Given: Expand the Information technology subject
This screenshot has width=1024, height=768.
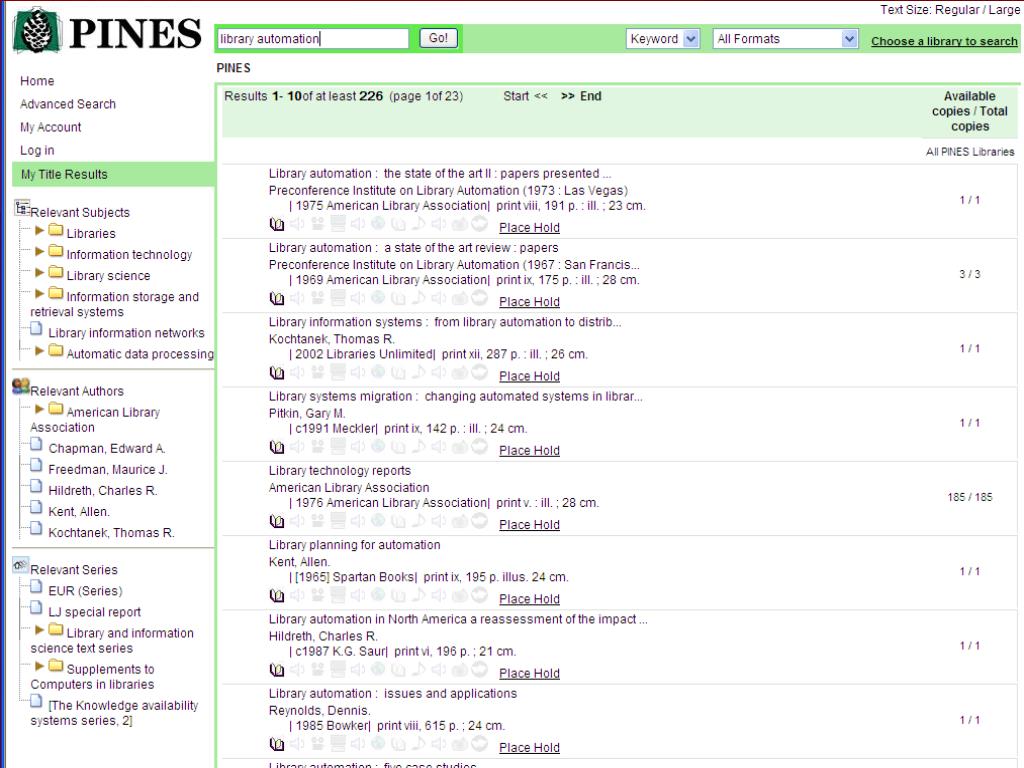Looking at the screenshot, I should pos(40,253).
